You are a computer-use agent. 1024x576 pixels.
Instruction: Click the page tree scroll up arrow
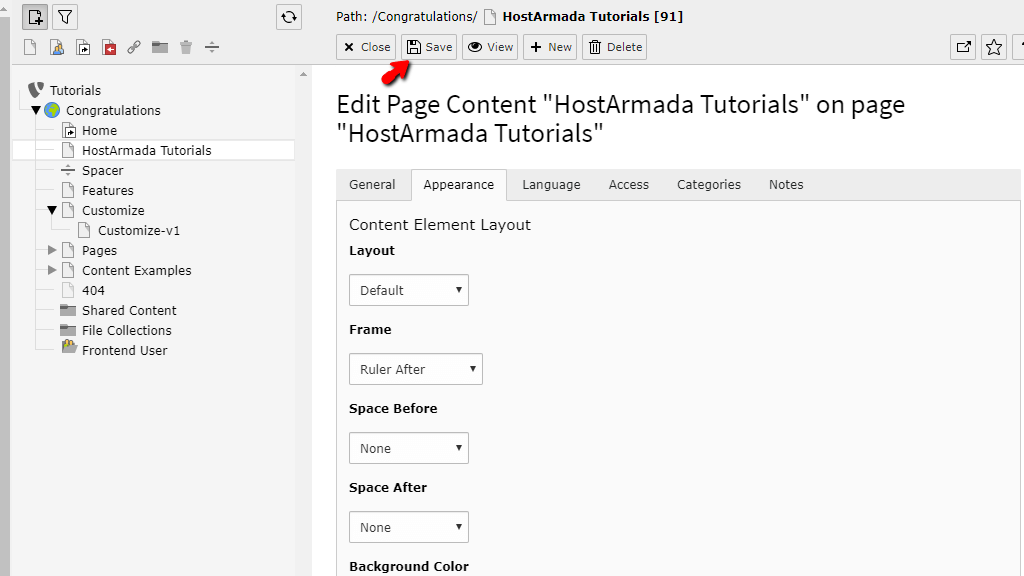(303, 74)
